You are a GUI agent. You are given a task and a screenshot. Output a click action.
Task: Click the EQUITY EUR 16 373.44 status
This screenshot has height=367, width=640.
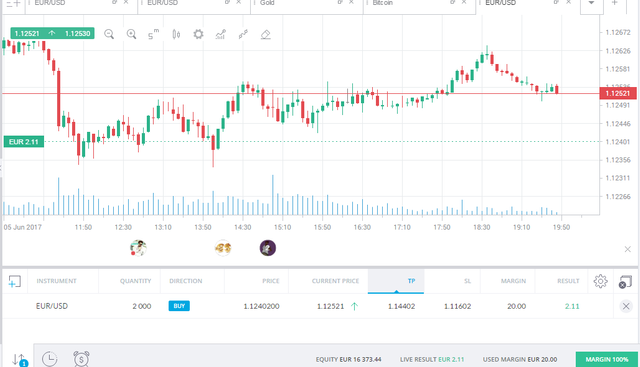coord(348,360)
